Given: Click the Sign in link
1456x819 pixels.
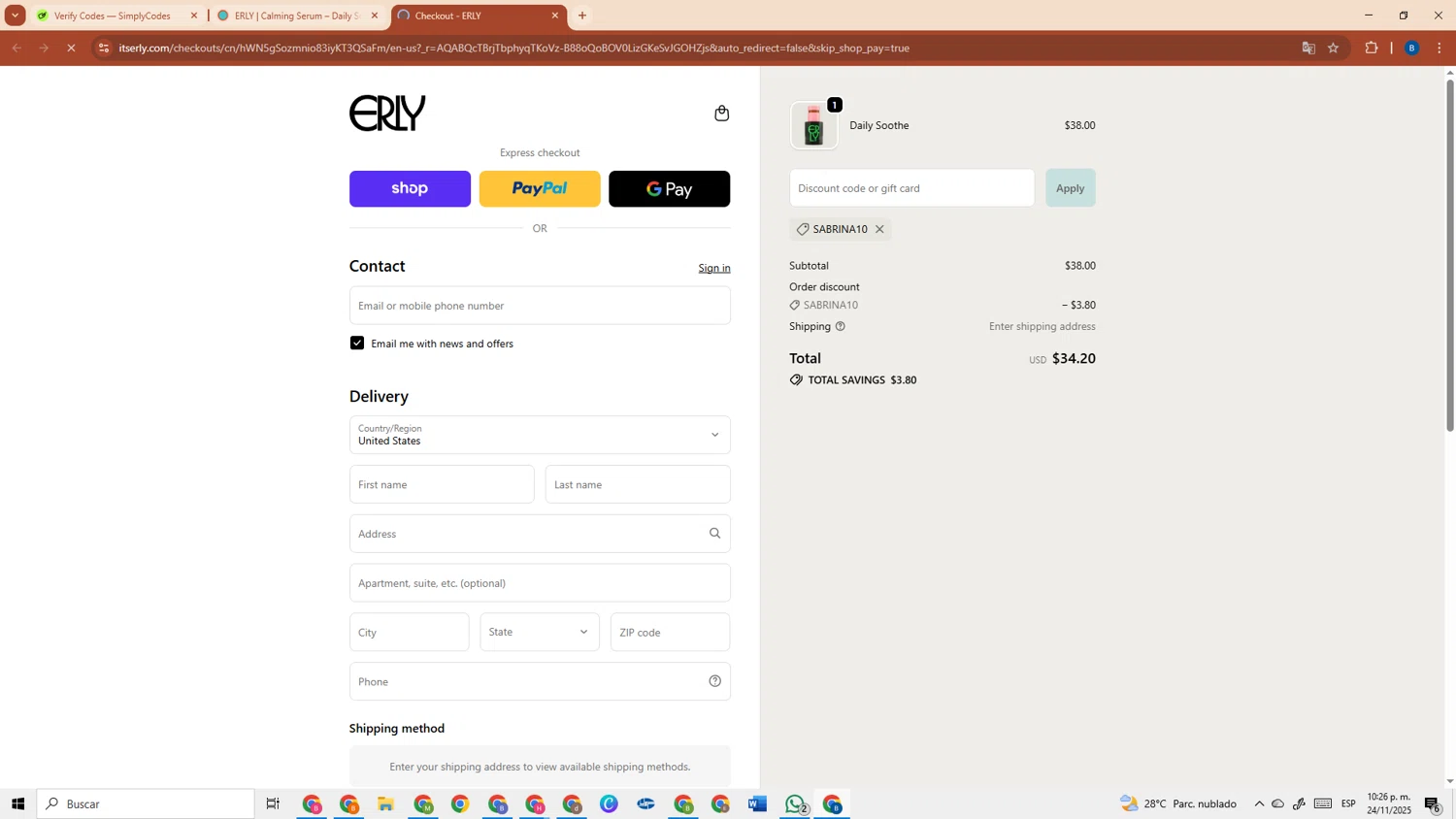Looking at the screenshot, I should point(714,269).
